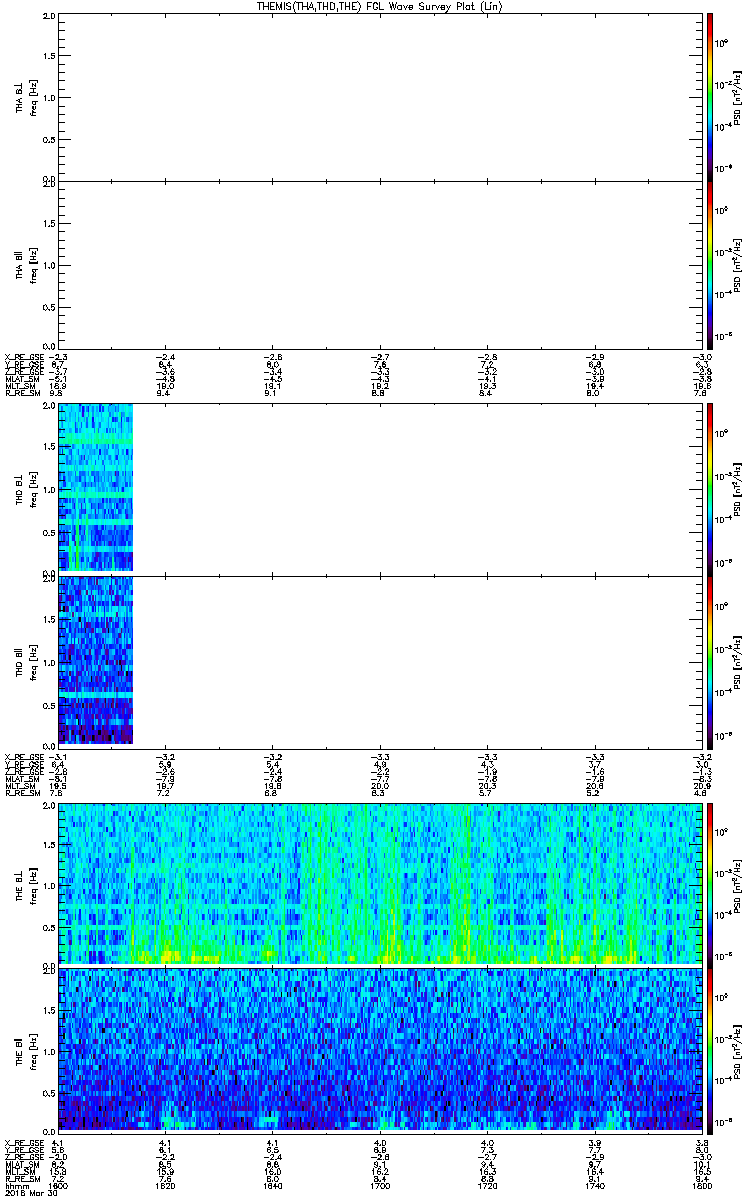Click the 1.5 tick of THE B⊥ axis
The height and width of the screenshot is (1200, 750).
tap(49, 845)
